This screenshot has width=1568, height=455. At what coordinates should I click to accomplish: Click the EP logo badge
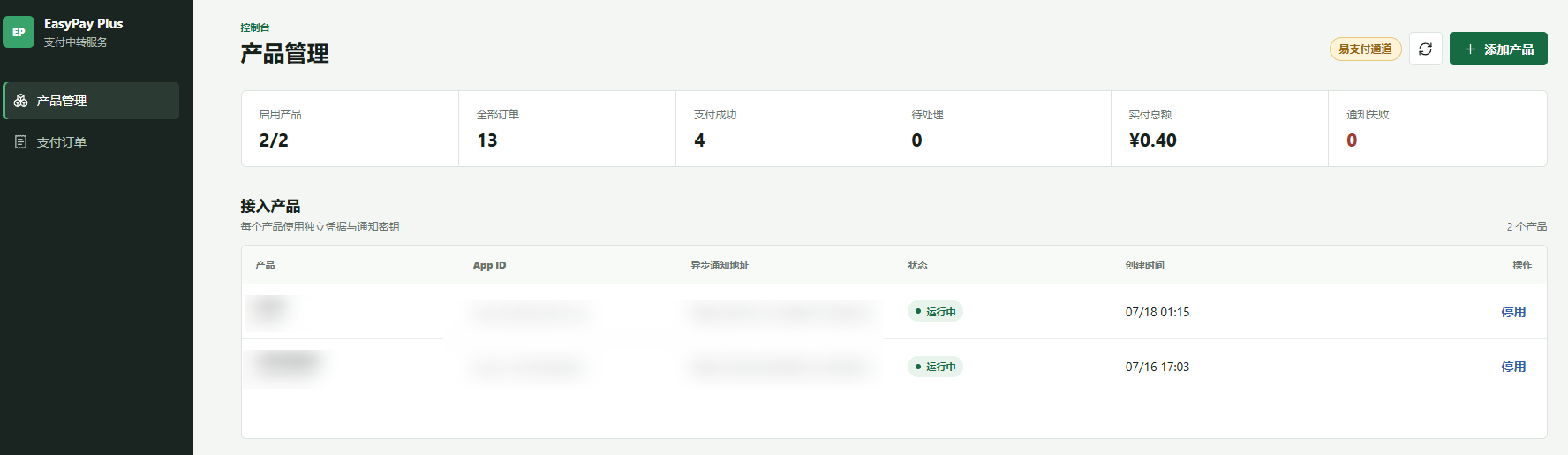click(19, 32)
